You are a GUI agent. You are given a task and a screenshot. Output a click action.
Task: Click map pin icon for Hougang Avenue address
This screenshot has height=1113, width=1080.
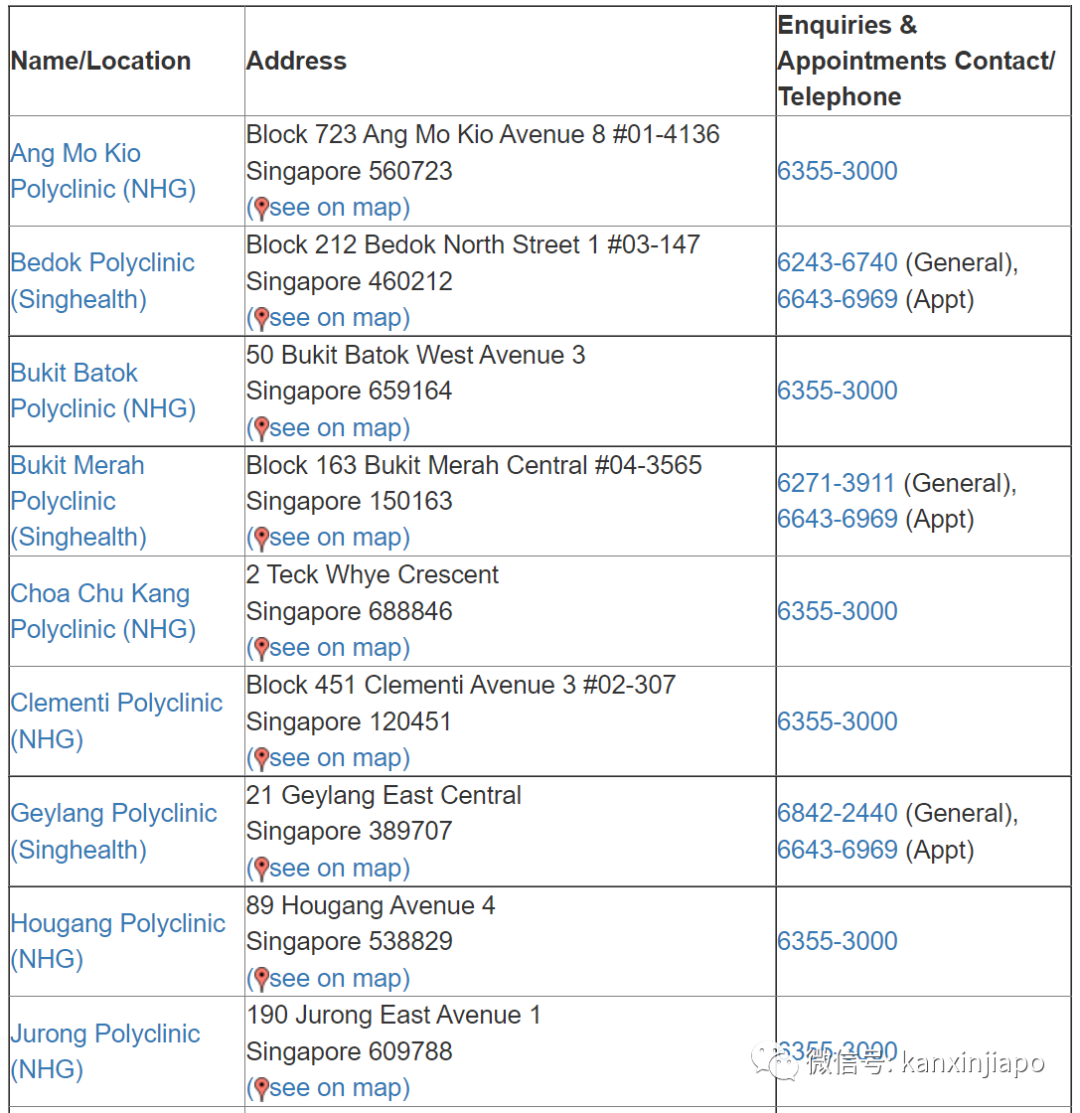(261, 978)
